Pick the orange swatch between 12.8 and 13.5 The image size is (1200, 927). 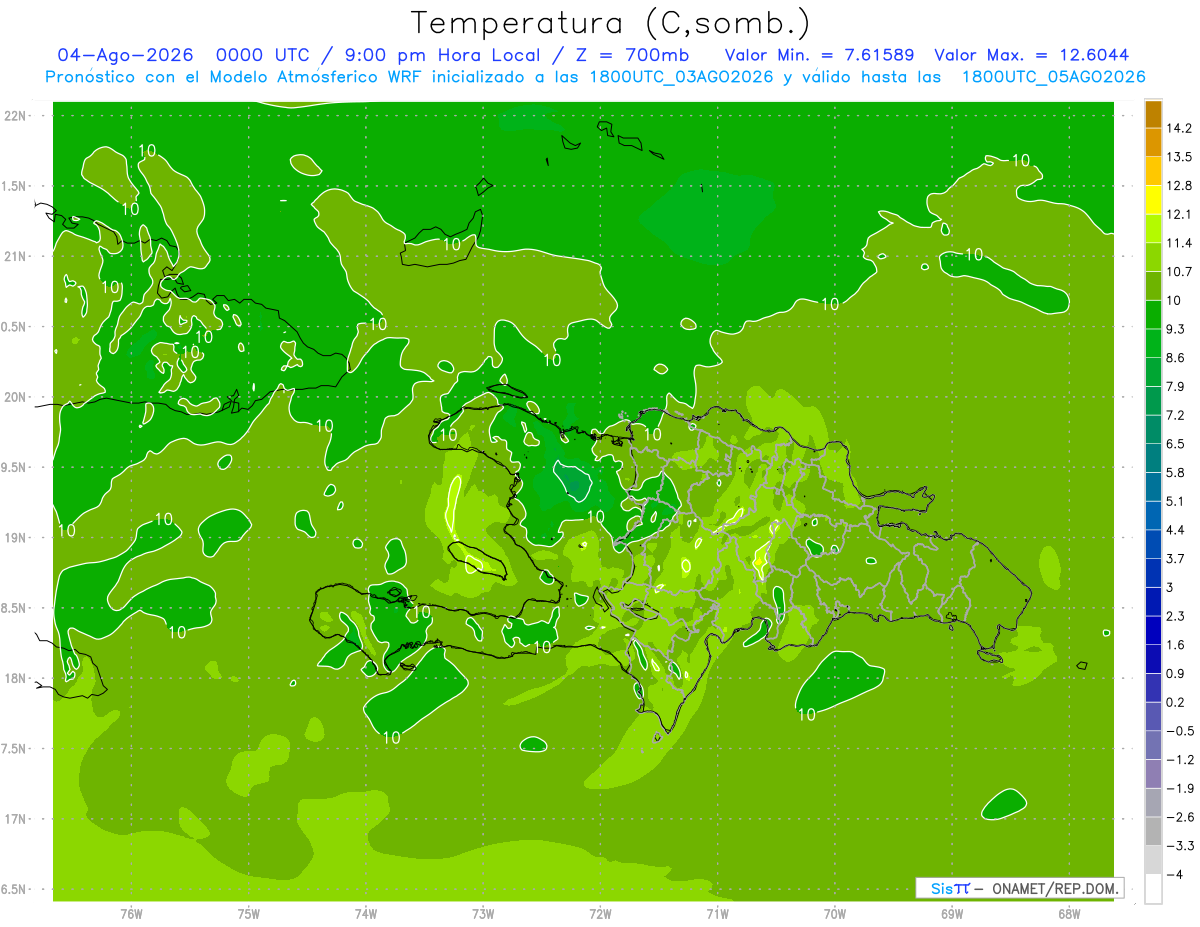point(1153,171)
